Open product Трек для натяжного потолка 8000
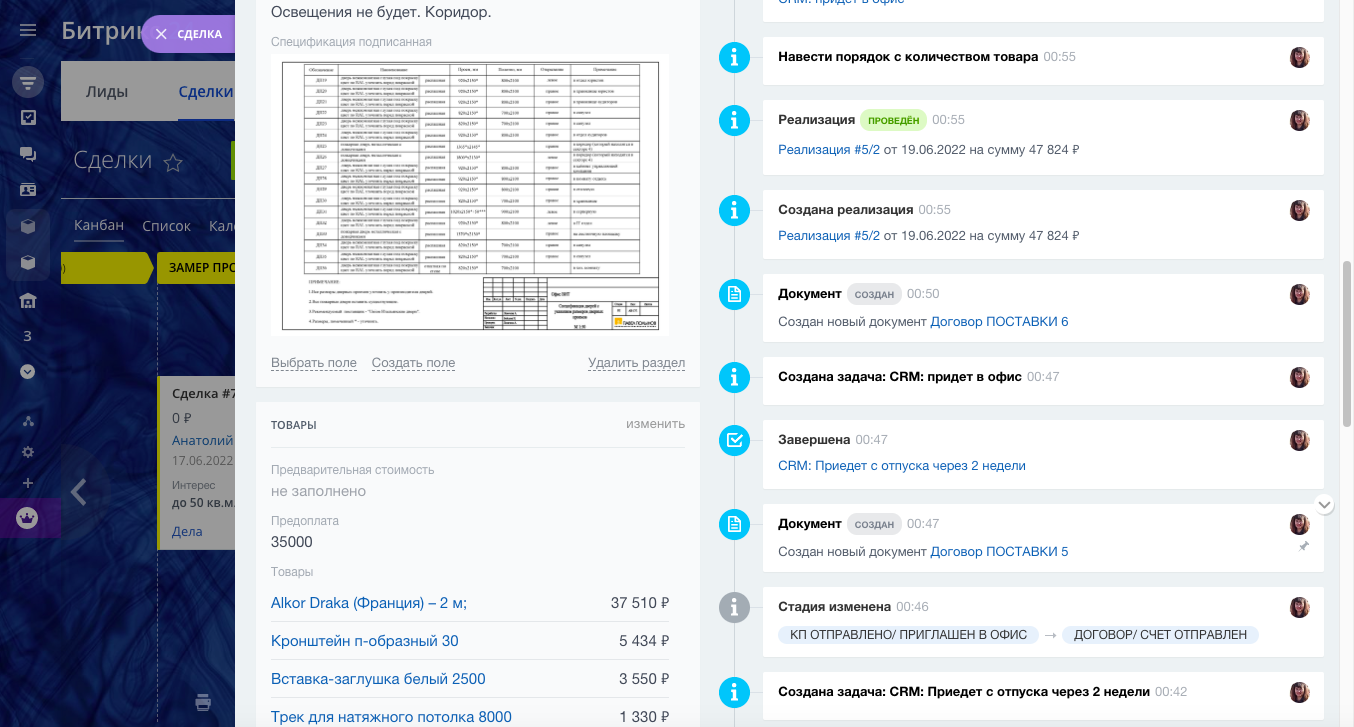The image size is (1354, 727). 391,717
